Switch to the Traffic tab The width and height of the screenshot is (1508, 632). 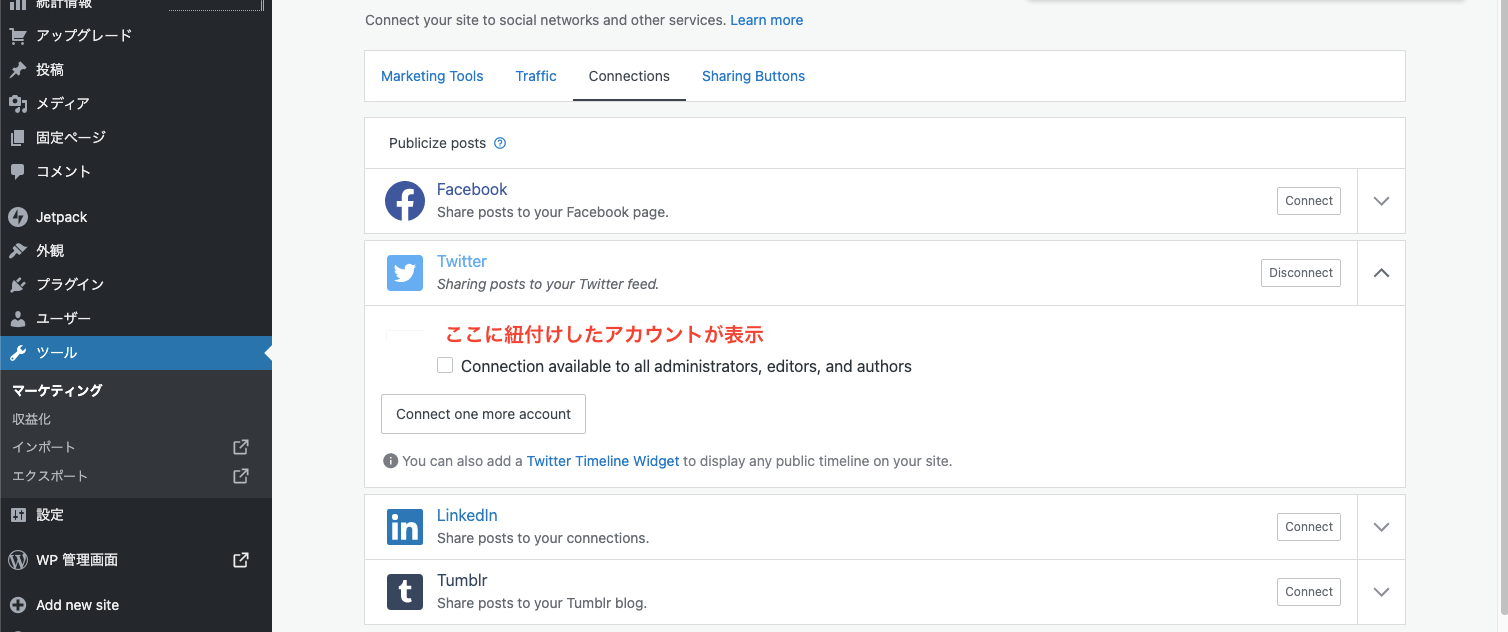click(x=536, y=76)
